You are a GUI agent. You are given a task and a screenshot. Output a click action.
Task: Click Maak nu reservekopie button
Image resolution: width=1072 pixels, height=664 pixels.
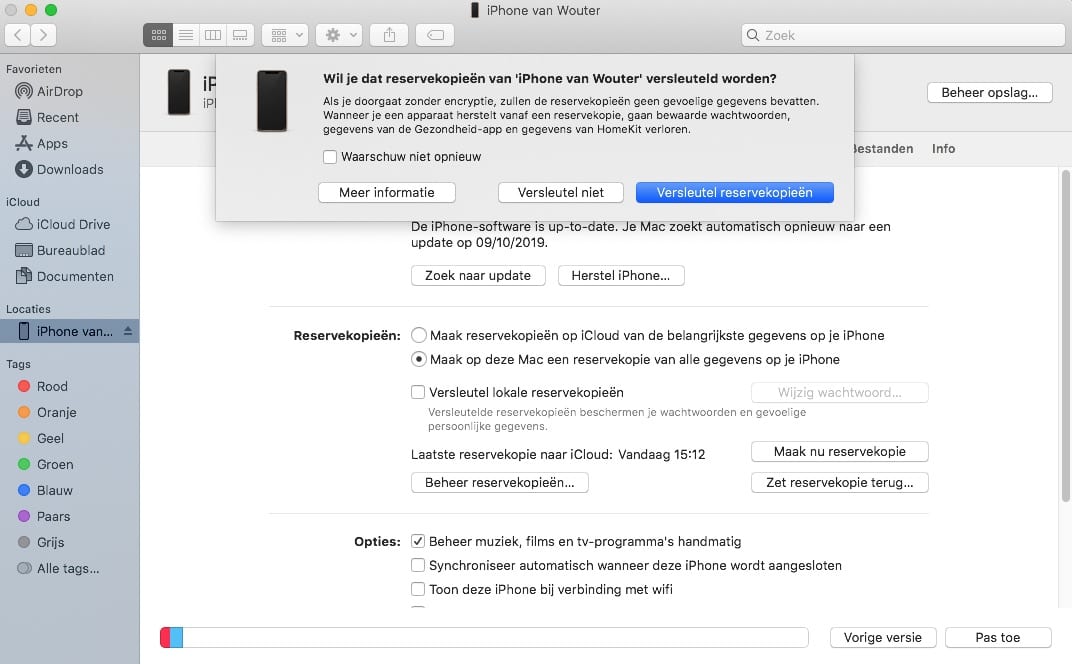pyautogui.click(x=840, y=451)
